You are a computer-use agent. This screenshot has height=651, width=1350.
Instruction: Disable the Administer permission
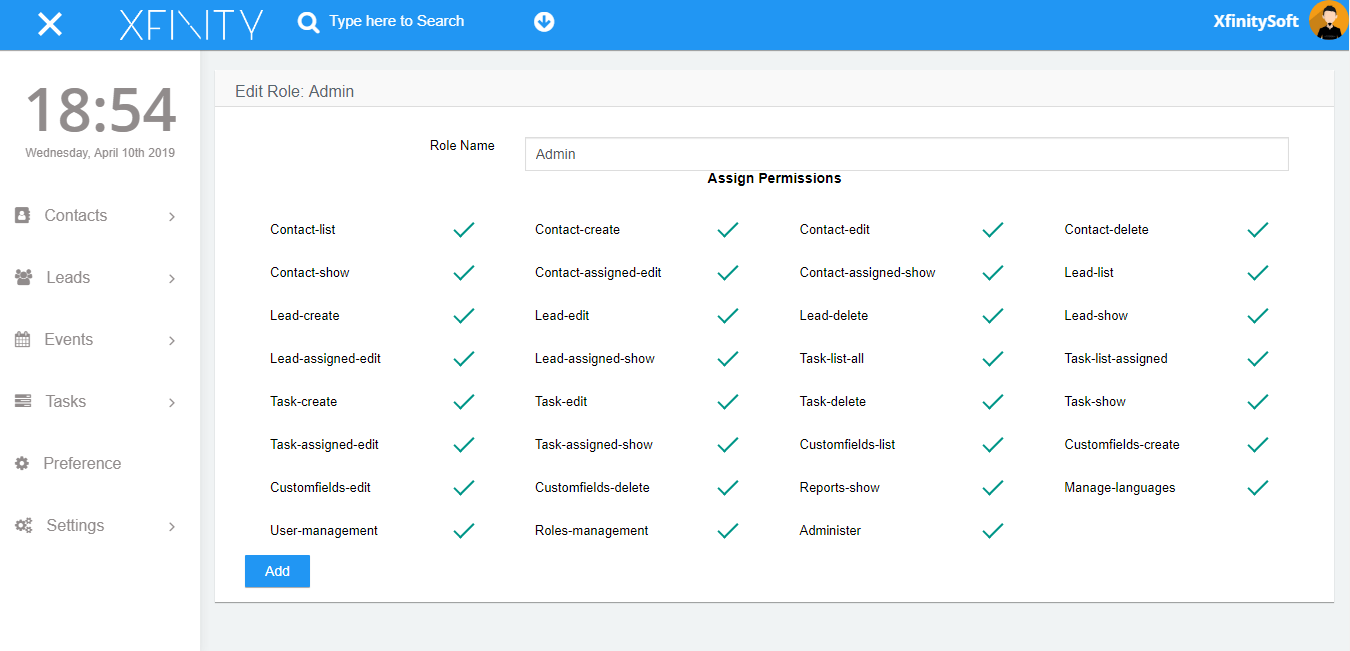pyautogui.click(x=992, y=530)
